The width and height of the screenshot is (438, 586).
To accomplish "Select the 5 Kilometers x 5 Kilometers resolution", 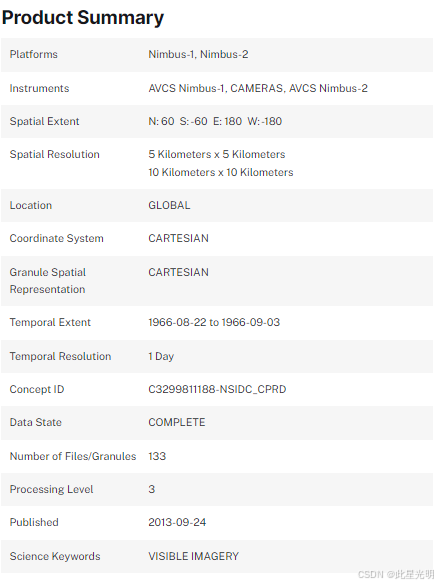I will pos(217,154).
